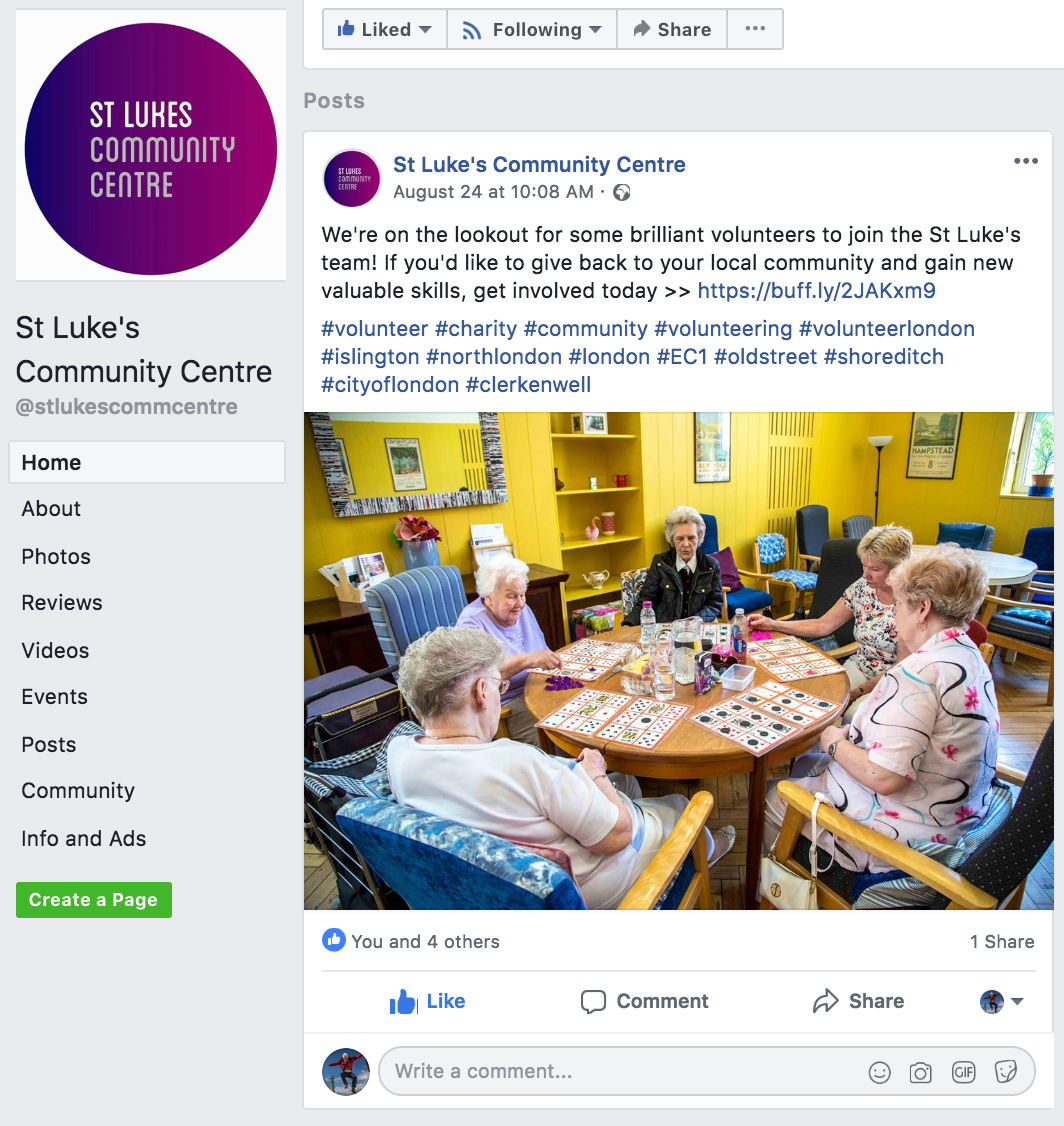Click the post's small page avatar

[x=351, y=178]
